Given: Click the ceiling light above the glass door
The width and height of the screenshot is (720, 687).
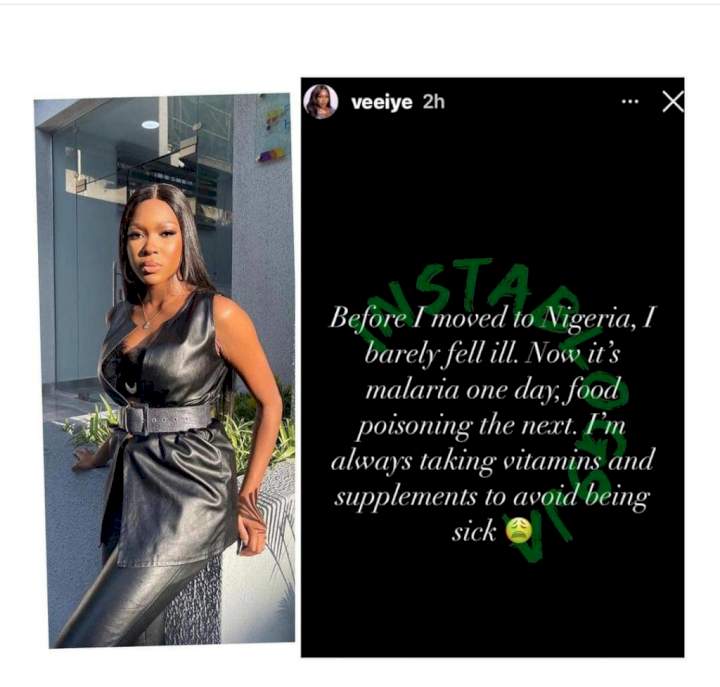Looking at the screenshot, I should (x=150, y=125).
